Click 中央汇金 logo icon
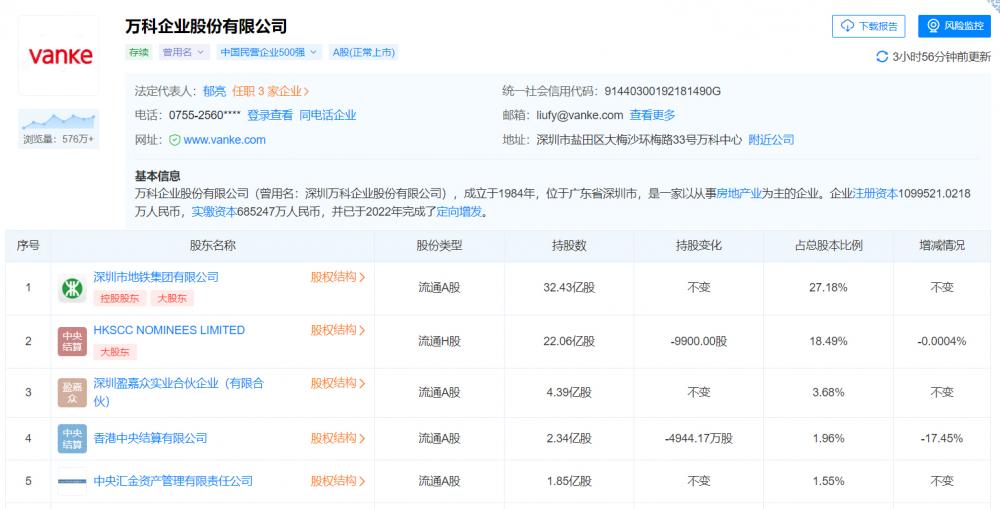 pos(72,481)
